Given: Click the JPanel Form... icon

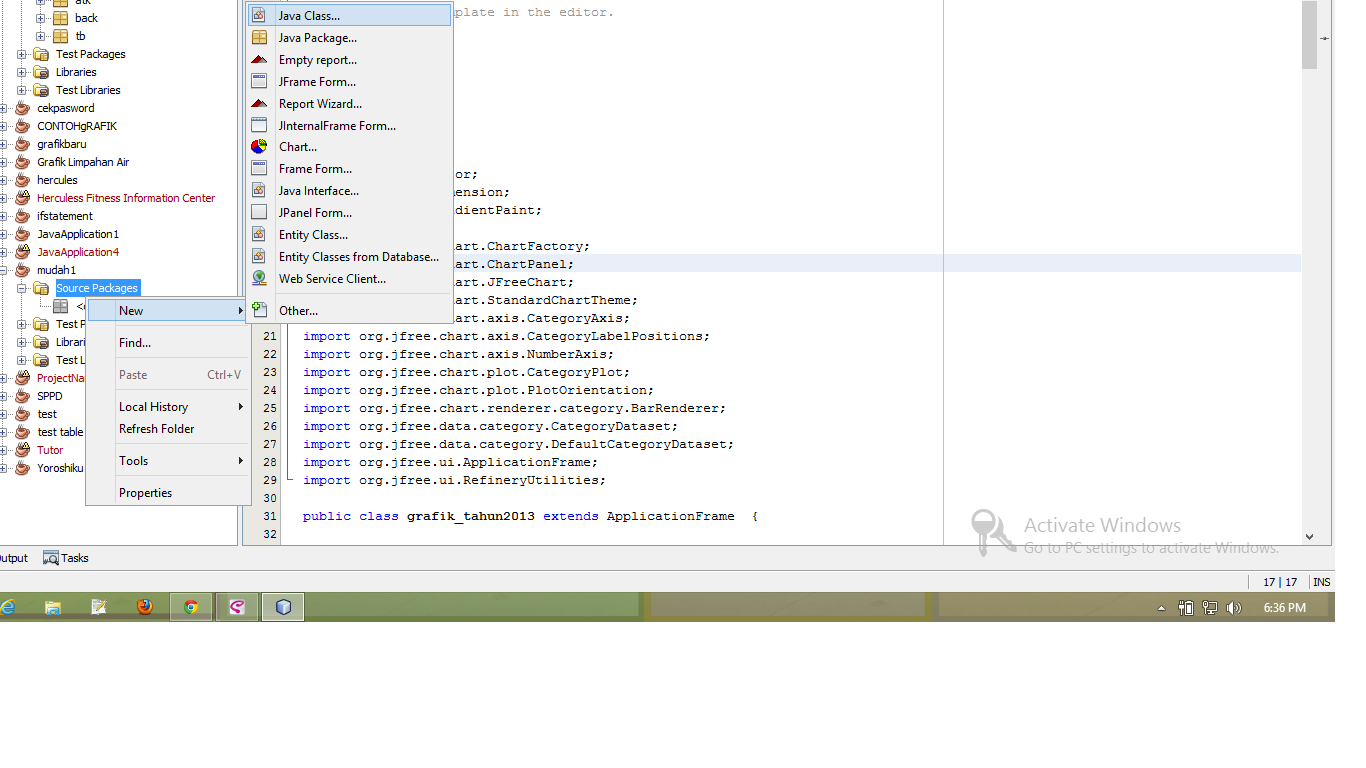Looking at the screenshot, I should [x=258, y=212].
